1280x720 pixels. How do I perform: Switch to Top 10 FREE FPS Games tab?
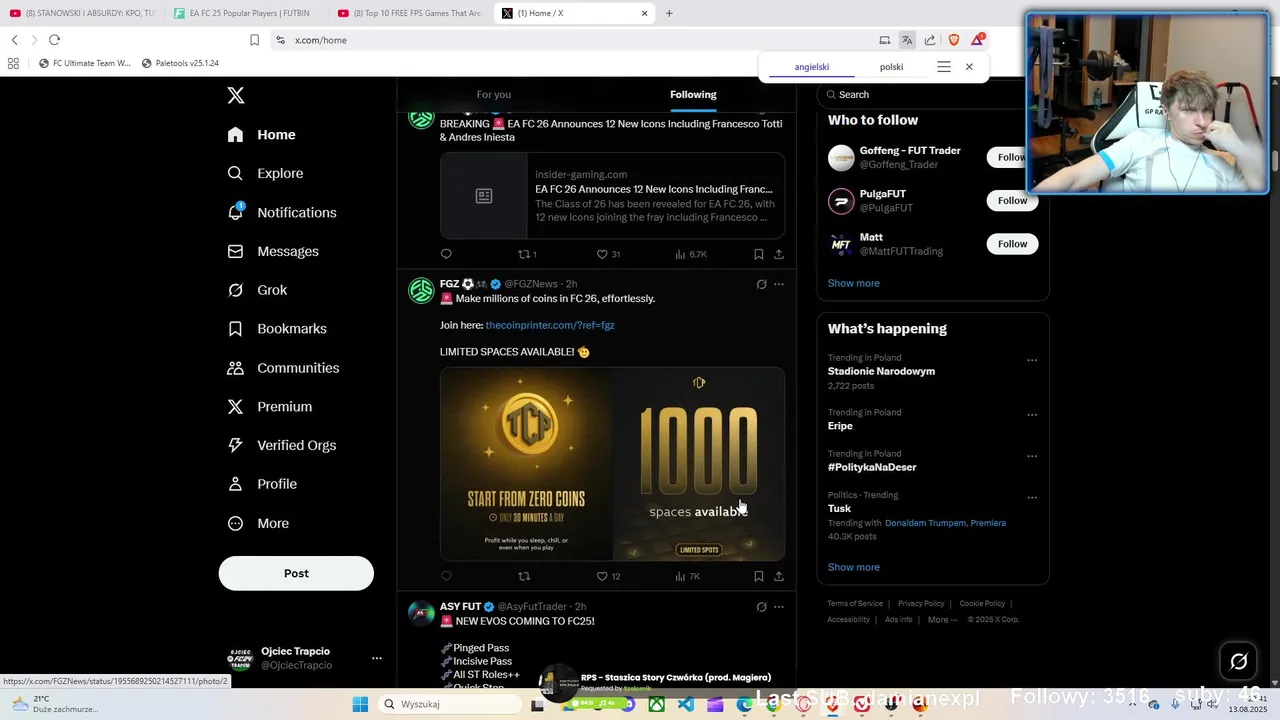tap(411, 13)
